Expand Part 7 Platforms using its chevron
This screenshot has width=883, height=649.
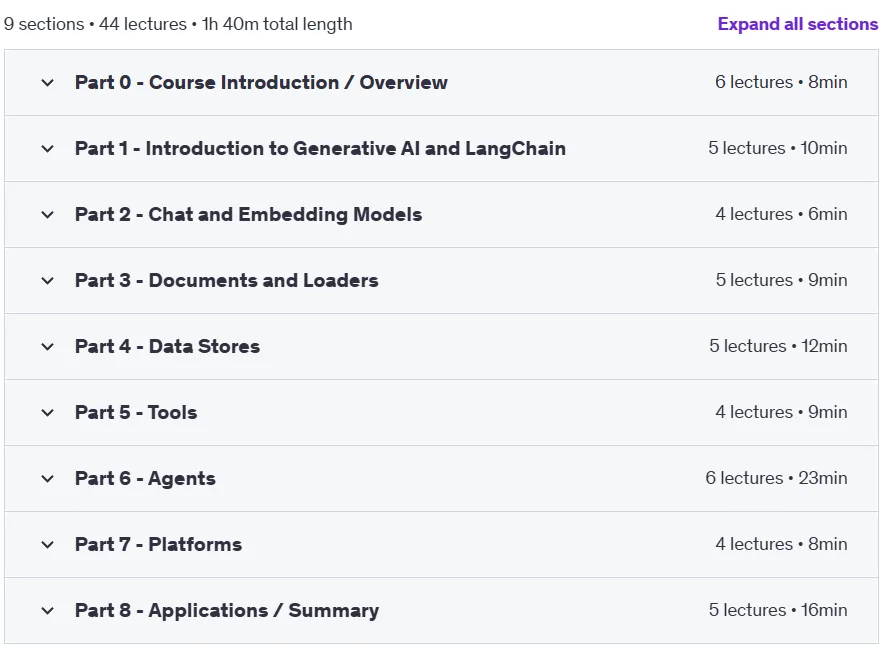tap(48, 545)
